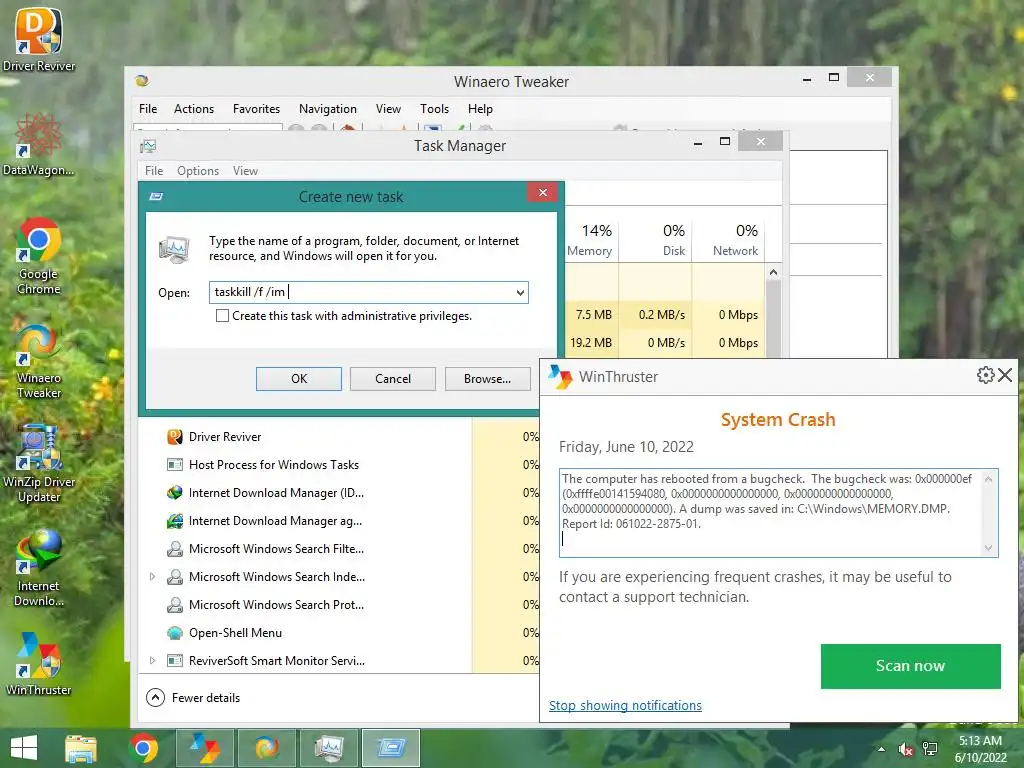
Task: Click the Winaero Tweaker title bar icon
Action: click(142, 81)
